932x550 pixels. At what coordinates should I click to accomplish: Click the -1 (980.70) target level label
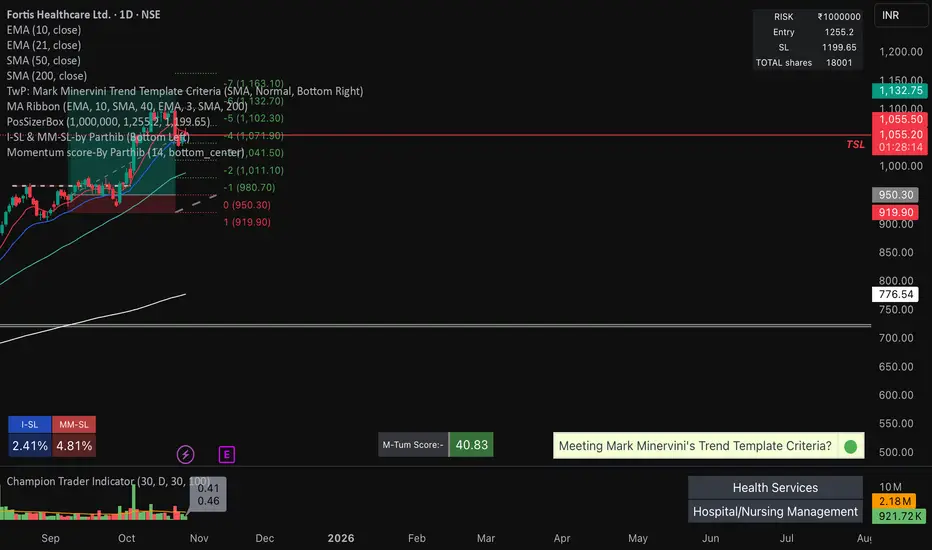tap(249, 188)
